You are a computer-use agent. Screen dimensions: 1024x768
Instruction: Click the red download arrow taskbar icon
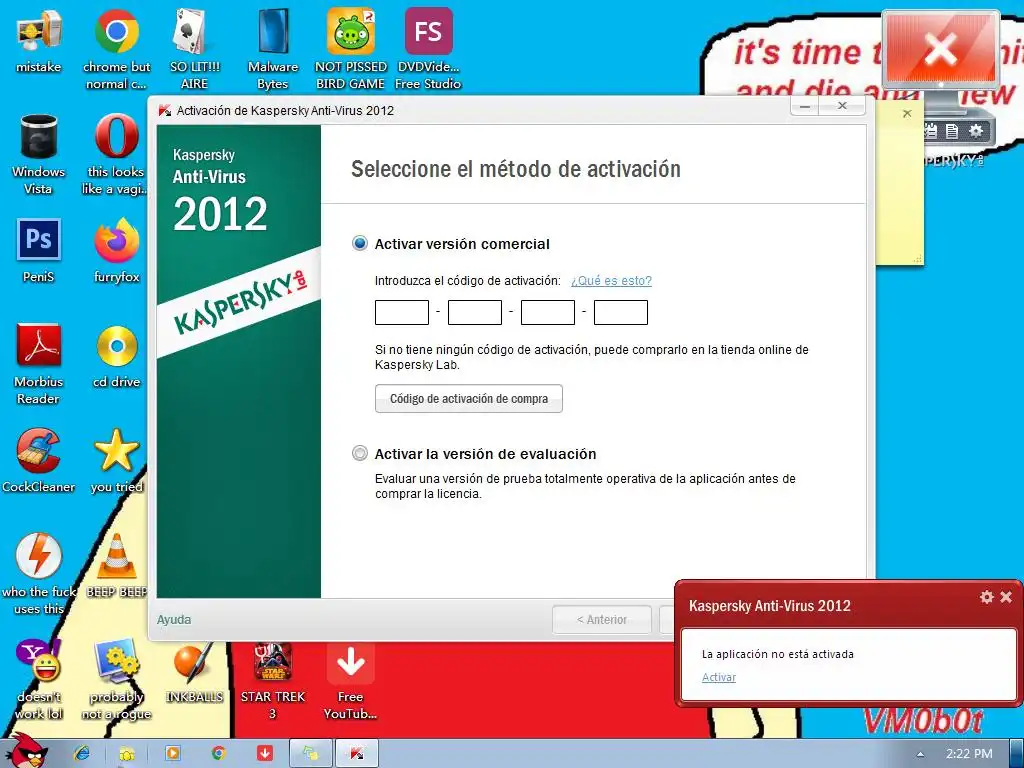(264, 754)
